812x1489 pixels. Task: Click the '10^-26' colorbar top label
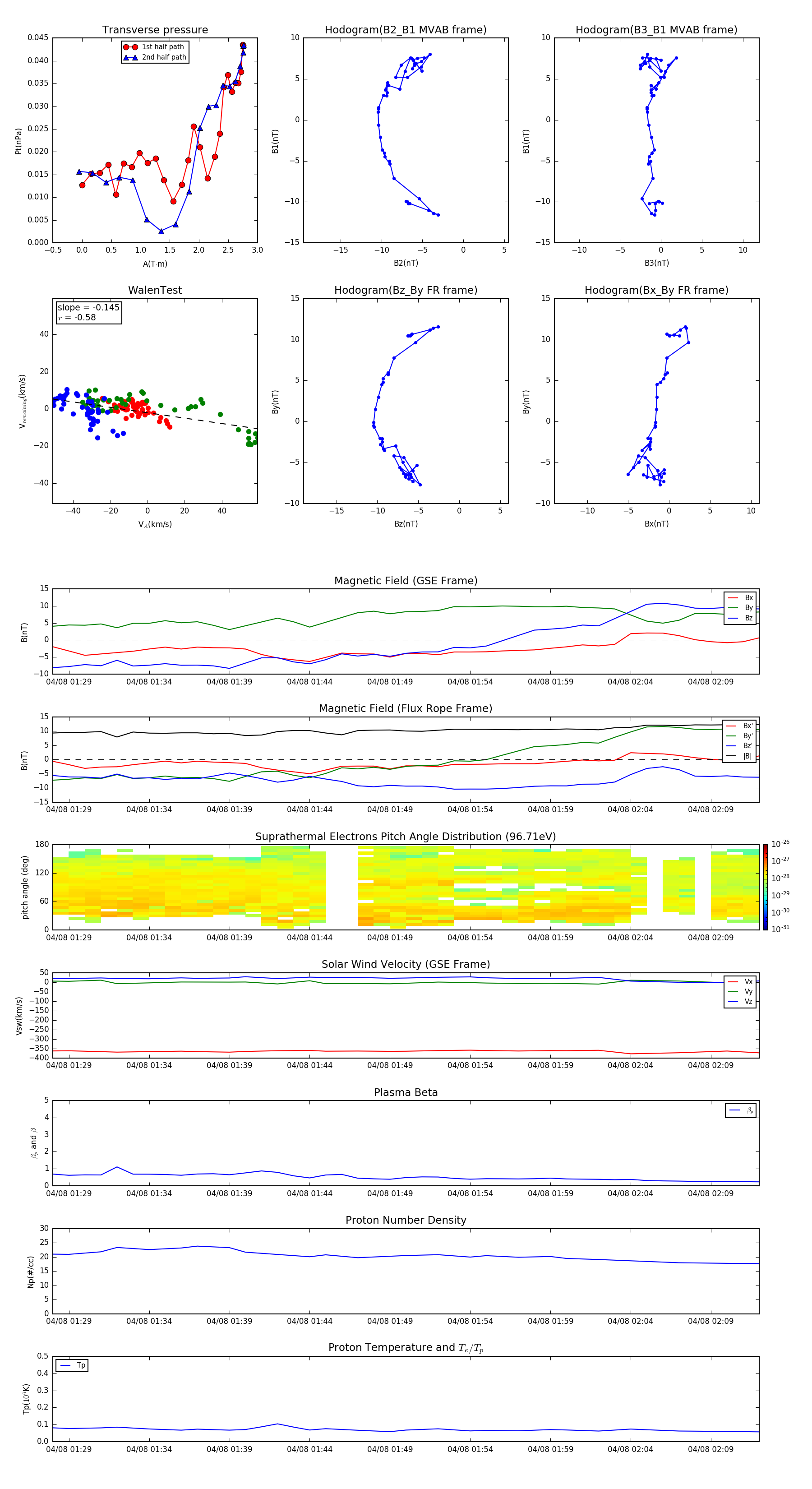tap(781, 844)
